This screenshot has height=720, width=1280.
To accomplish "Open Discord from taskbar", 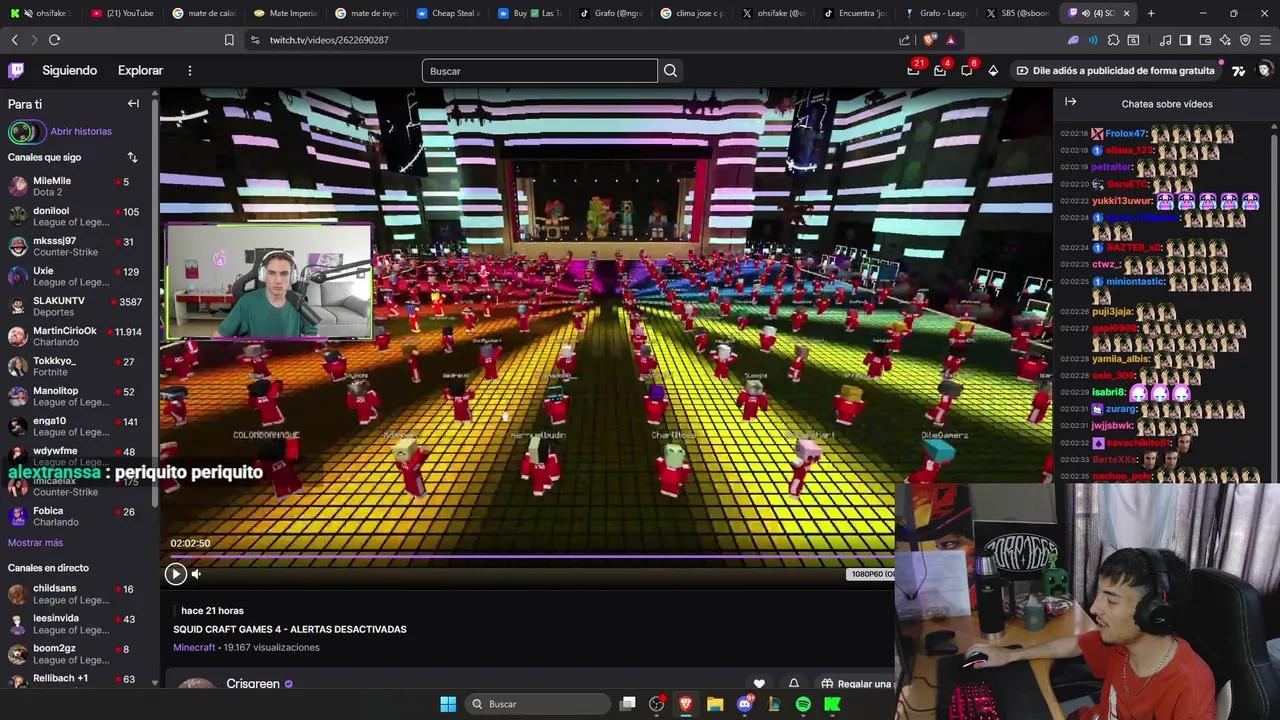I will [x=744, y=704].
